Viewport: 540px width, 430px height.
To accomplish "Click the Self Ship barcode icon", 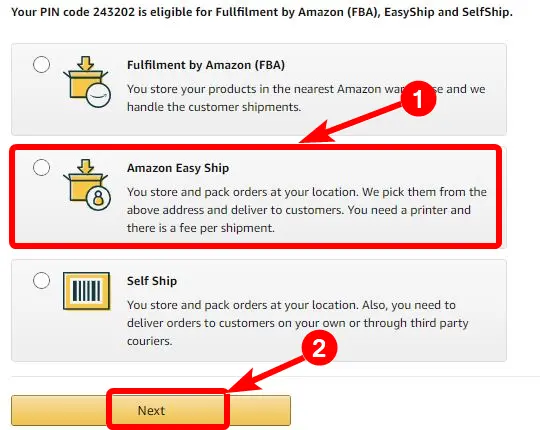I will (x=87, y=291).
